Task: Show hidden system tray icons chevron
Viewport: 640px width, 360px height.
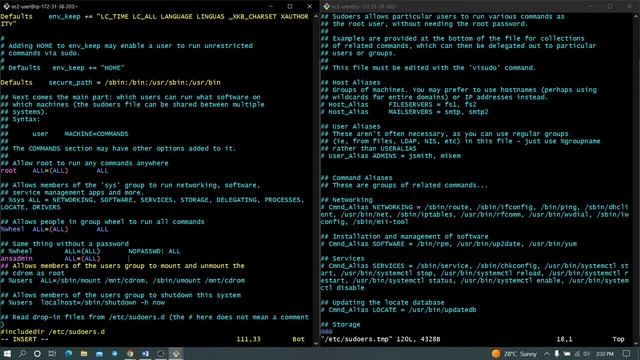Action: (547, 353)
